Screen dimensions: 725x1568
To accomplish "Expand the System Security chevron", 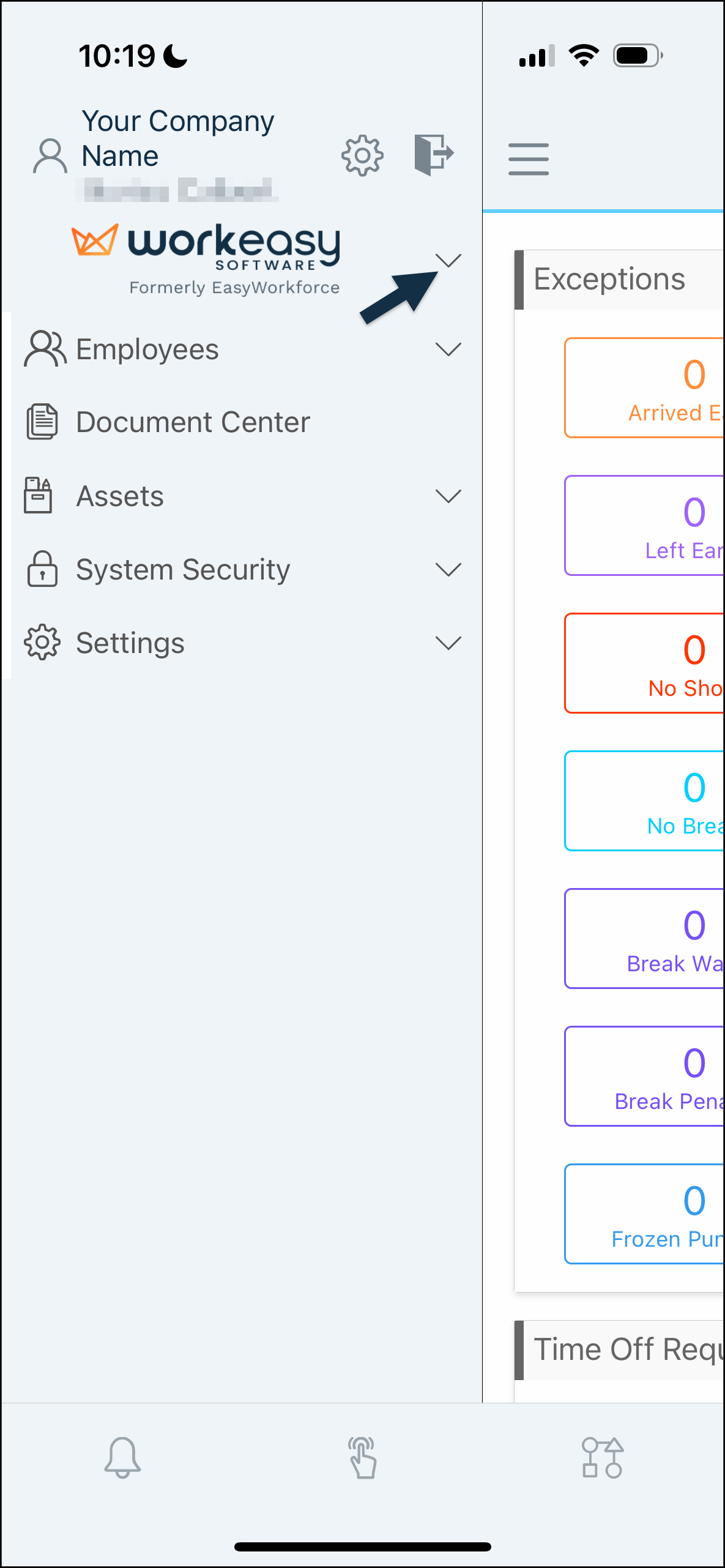I will [448, 569].
